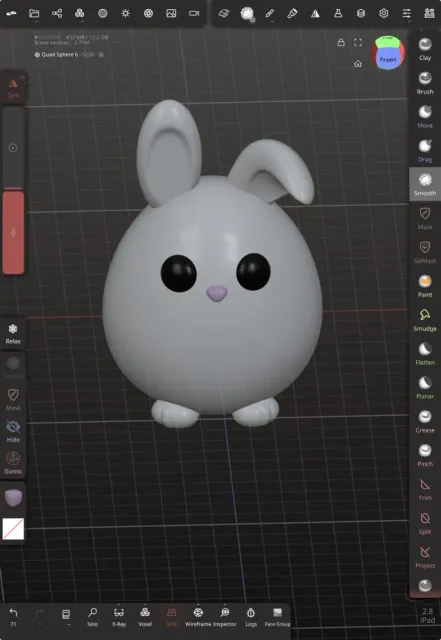Toggle the Gizmo shortcut

pos(13,463)
